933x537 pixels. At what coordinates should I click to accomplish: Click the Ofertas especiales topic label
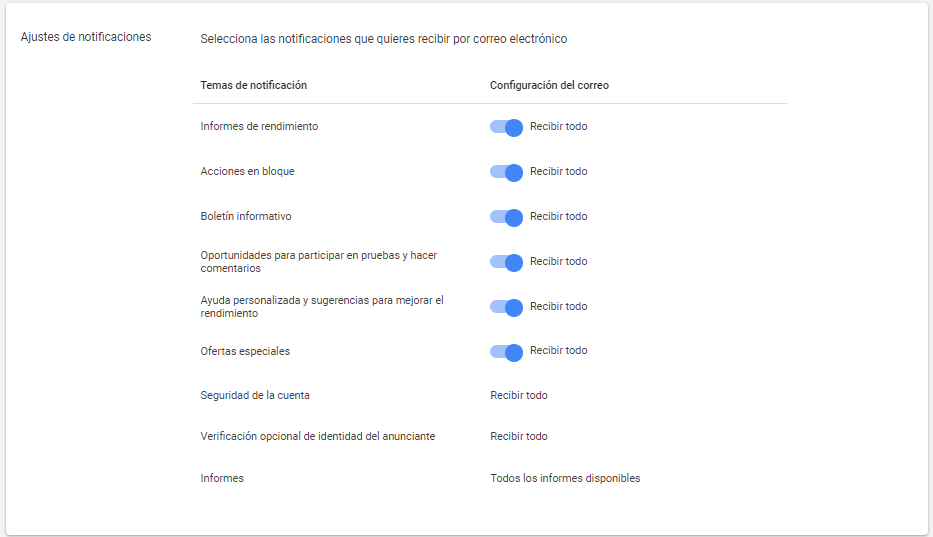click(245, 352)
